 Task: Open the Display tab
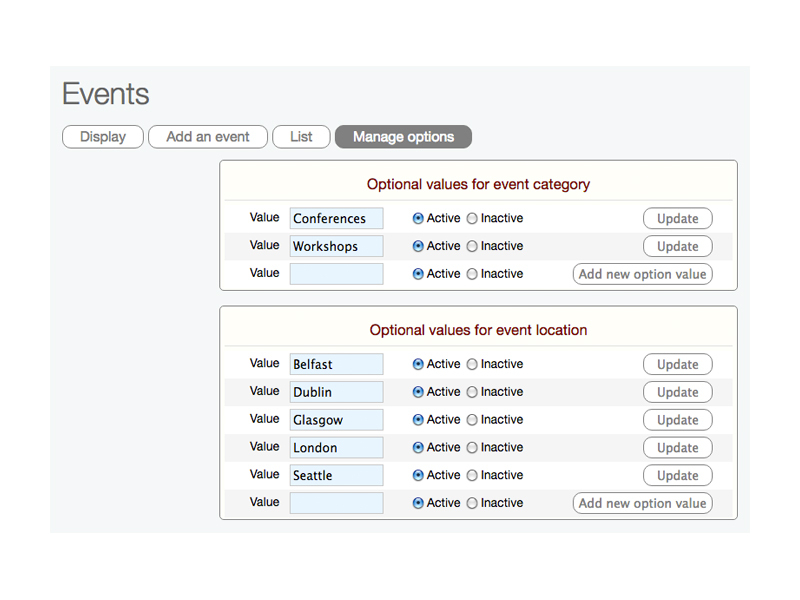(103, 137)
